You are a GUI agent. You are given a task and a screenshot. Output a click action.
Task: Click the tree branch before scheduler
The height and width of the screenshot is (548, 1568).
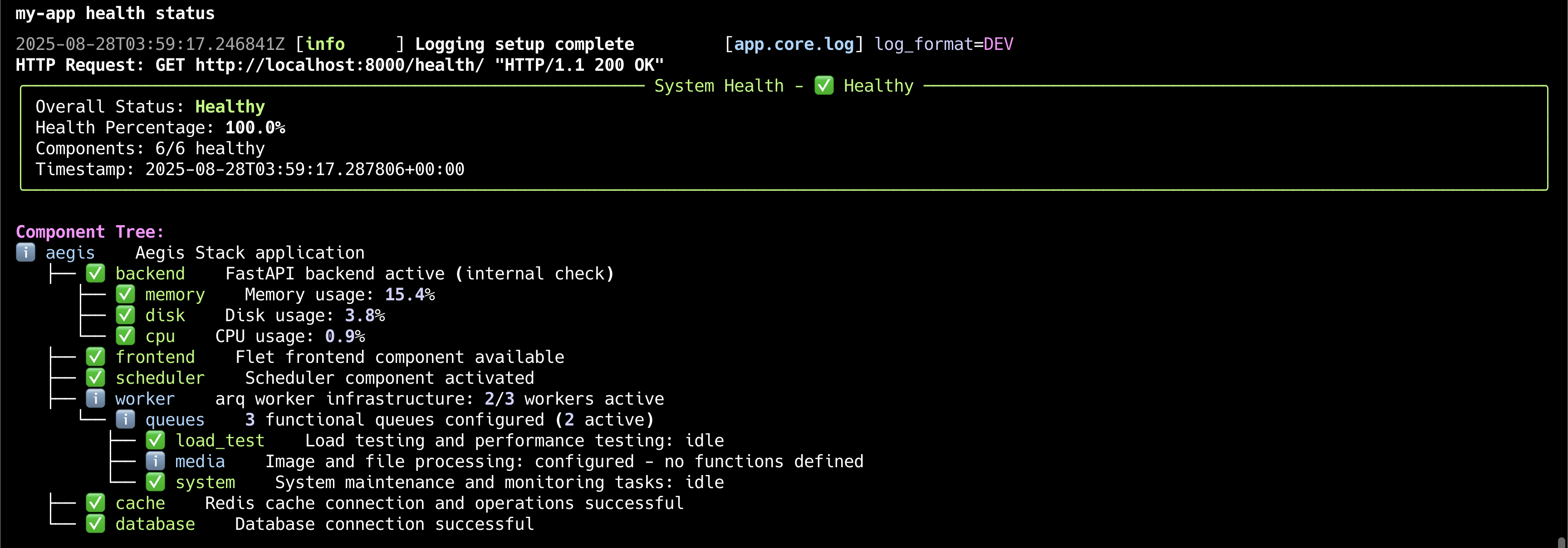63,377
